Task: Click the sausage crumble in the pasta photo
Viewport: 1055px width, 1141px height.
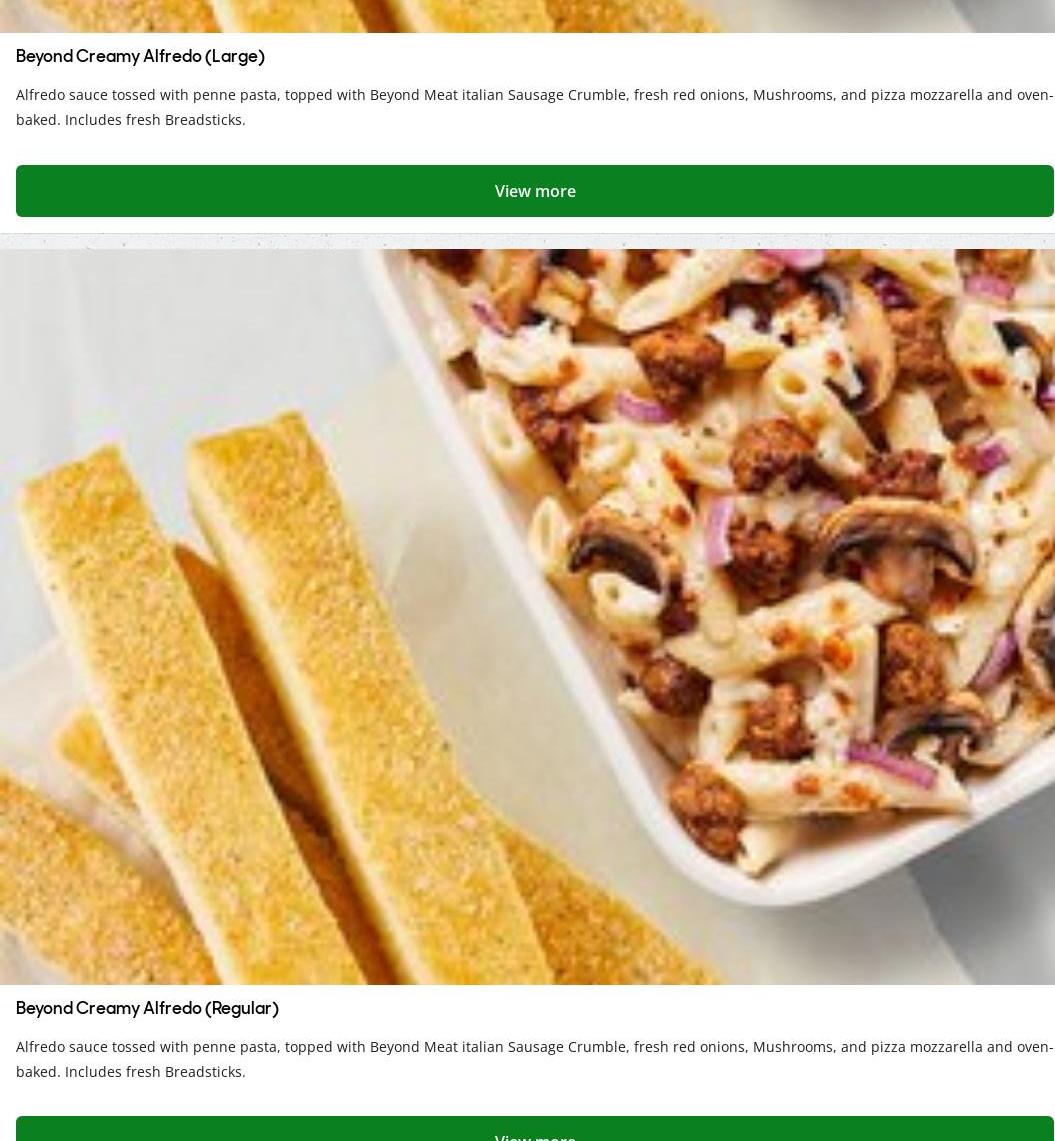Action: tap(677, 362)
